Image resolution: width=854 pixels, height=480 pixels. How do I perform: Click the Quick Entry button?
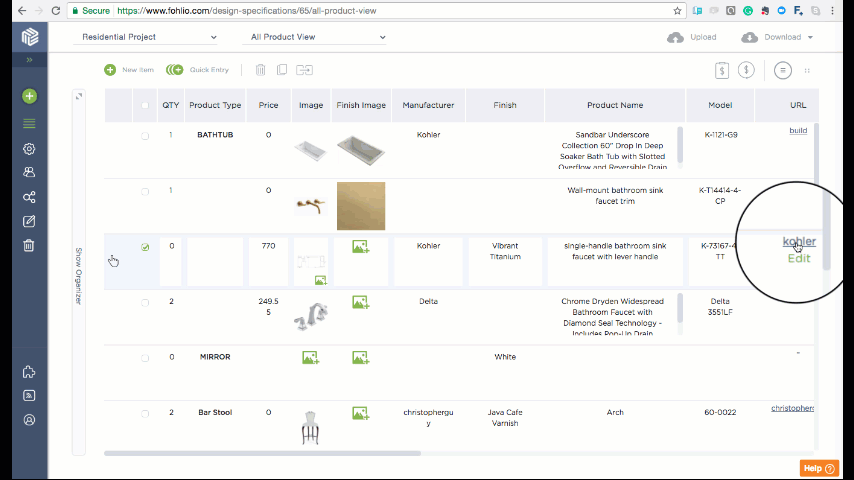tap(197, 70)
